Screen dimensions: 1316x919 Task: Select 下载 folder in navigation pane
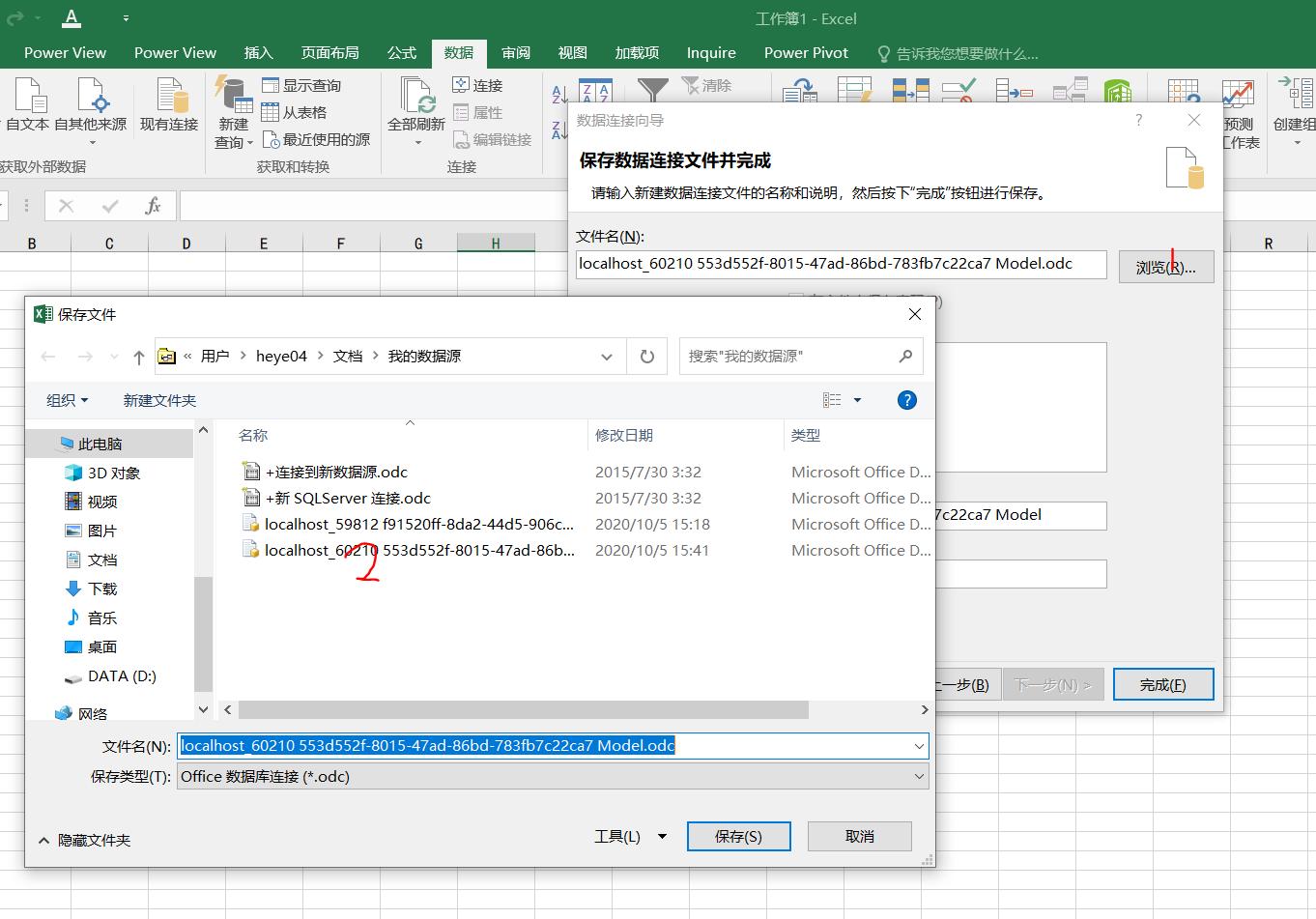pos(91,589)
